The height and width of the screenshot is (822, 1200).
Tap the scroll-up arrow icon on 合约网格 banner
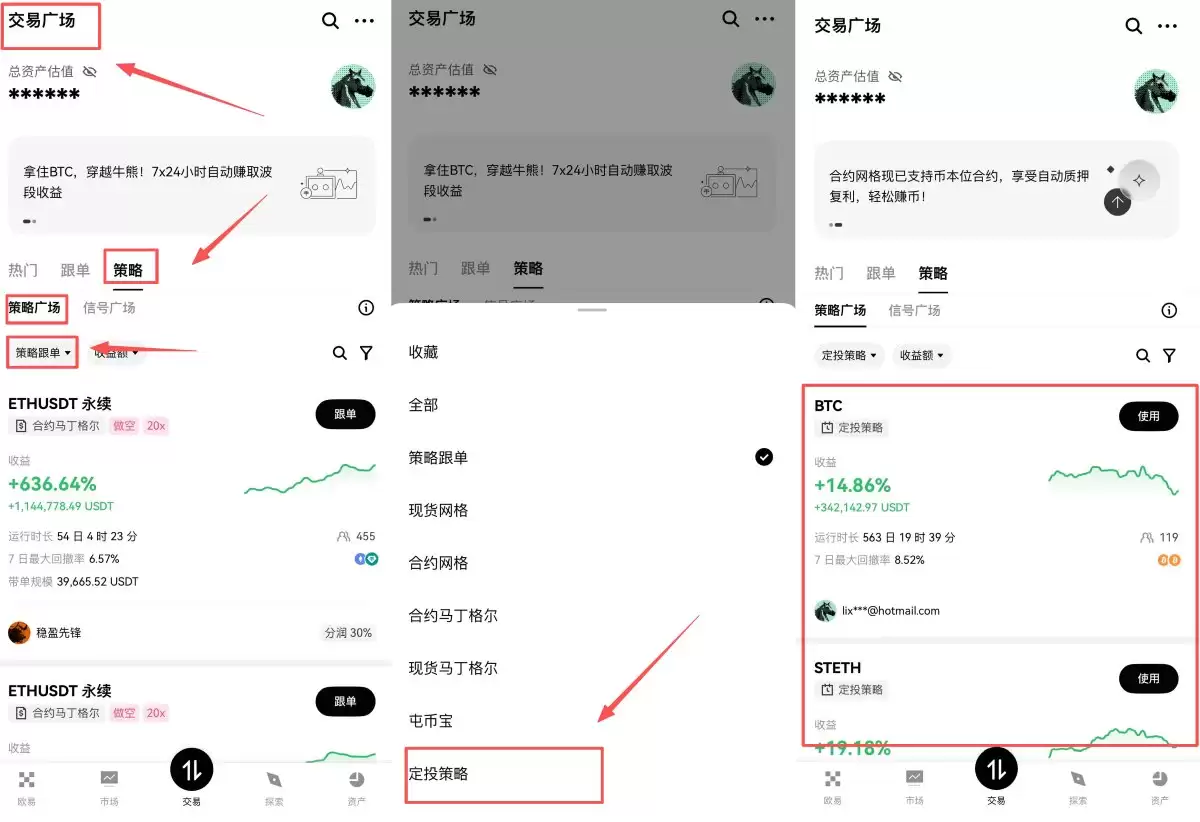click(x=1117, y=202)
